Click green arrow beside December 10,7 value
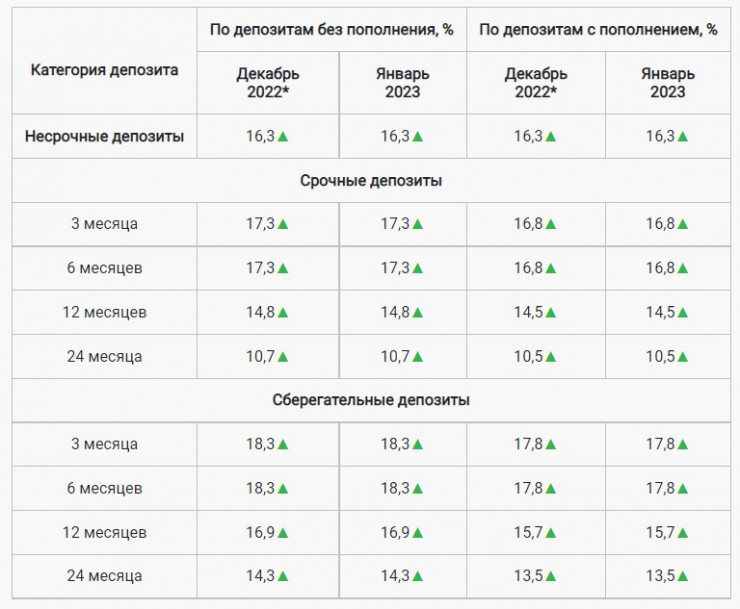This screenshot has height=609, width=740. pyautogui.click(x=283, y=357)
